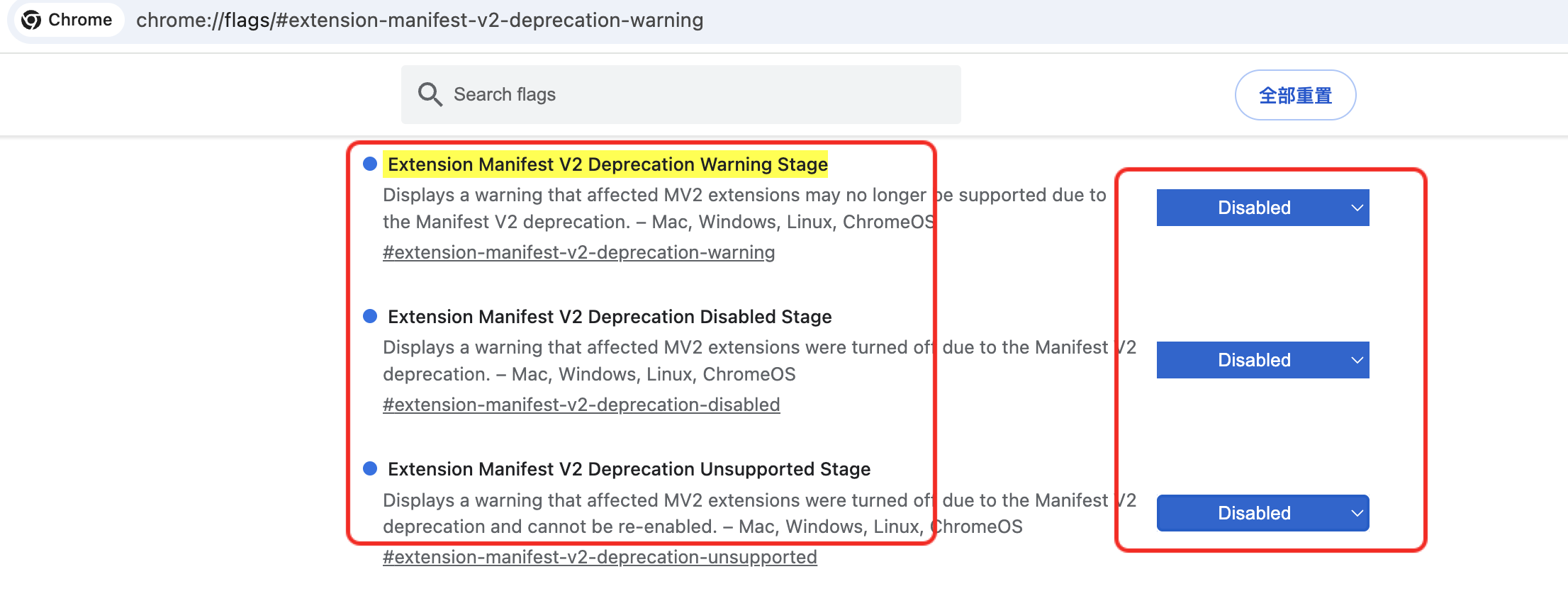Click highlighted Deprecation Warning Stage title

click(607, 164)
